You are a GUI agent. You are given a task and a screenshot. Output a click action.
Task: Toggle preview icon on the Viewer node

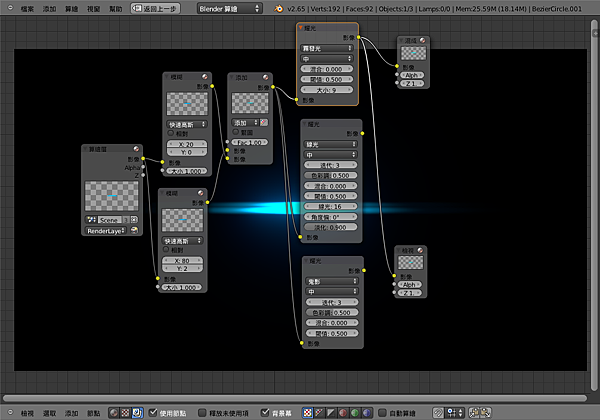[420, 250]
